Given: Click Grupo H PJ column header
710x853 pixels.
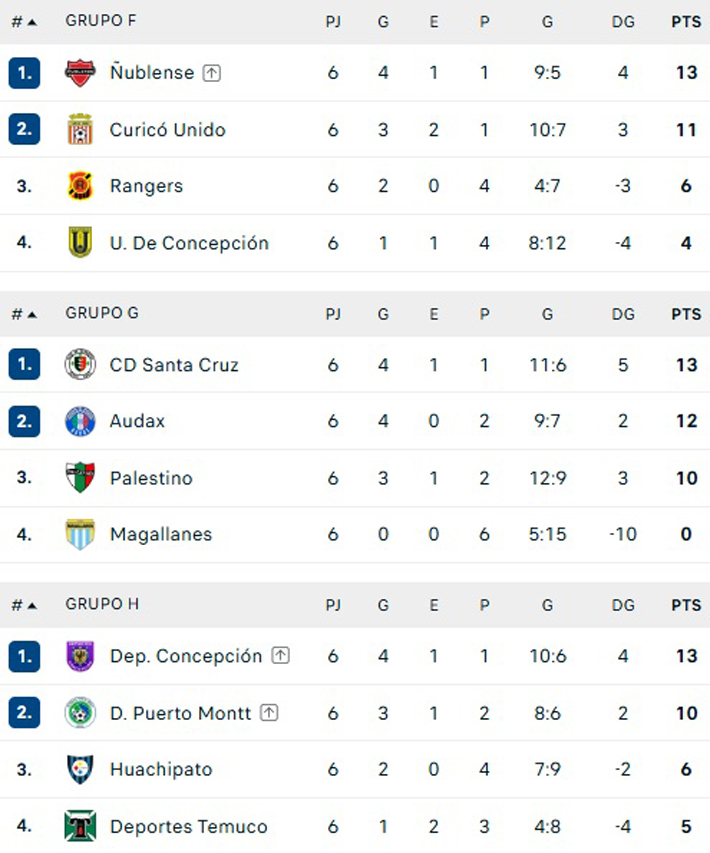Looking at the screenshot, I should point(333,605).
